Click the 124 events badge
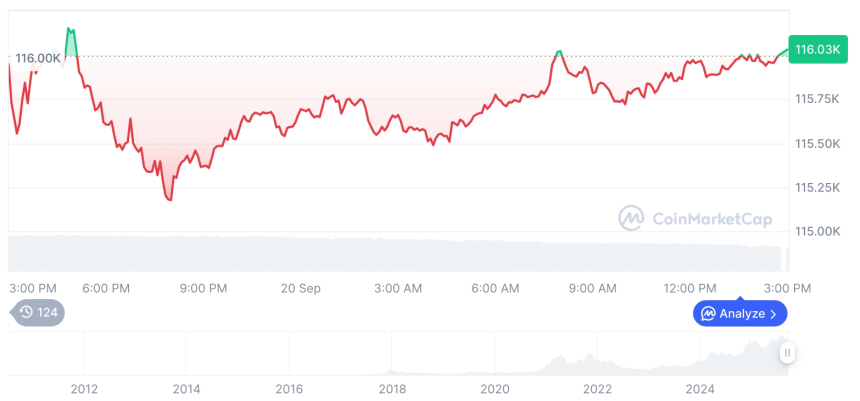This screenshot has height=401, width=860. pyautogui.click(x=38, y=312)
